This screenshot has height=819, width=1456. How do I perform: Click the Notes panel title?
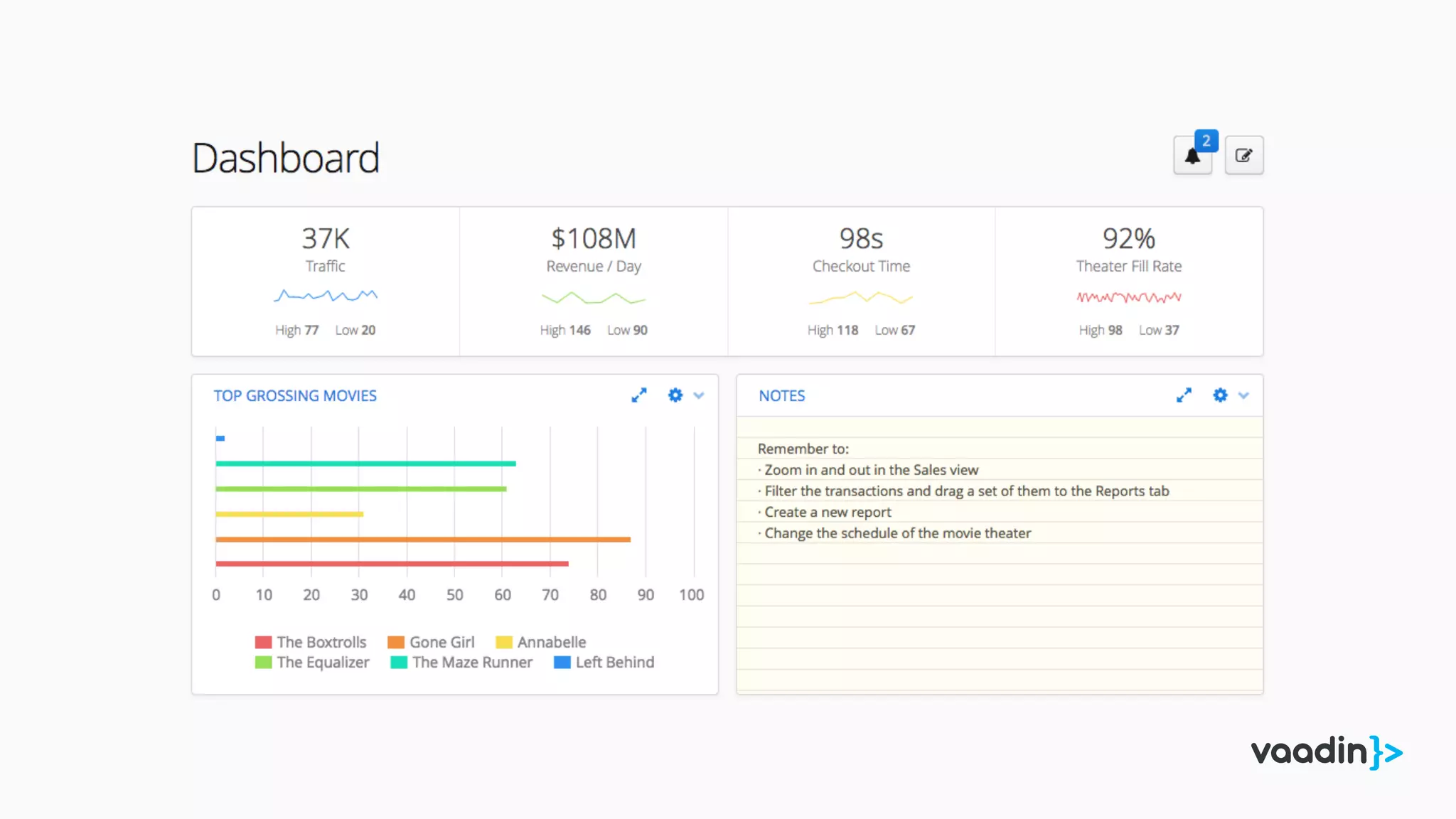[x=781, y=396]
